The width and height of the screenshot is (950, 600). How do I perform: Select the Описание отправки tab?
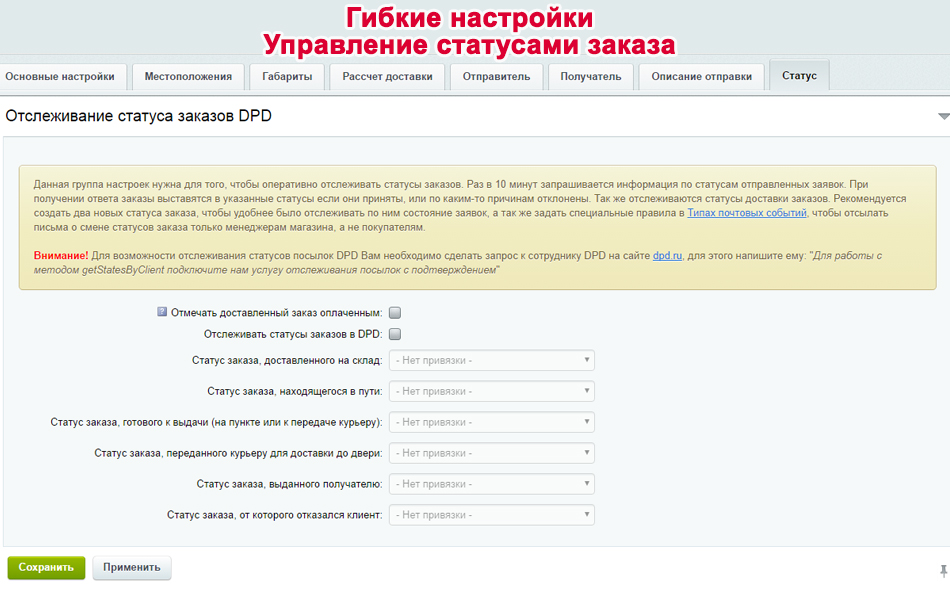click(702, 77)
